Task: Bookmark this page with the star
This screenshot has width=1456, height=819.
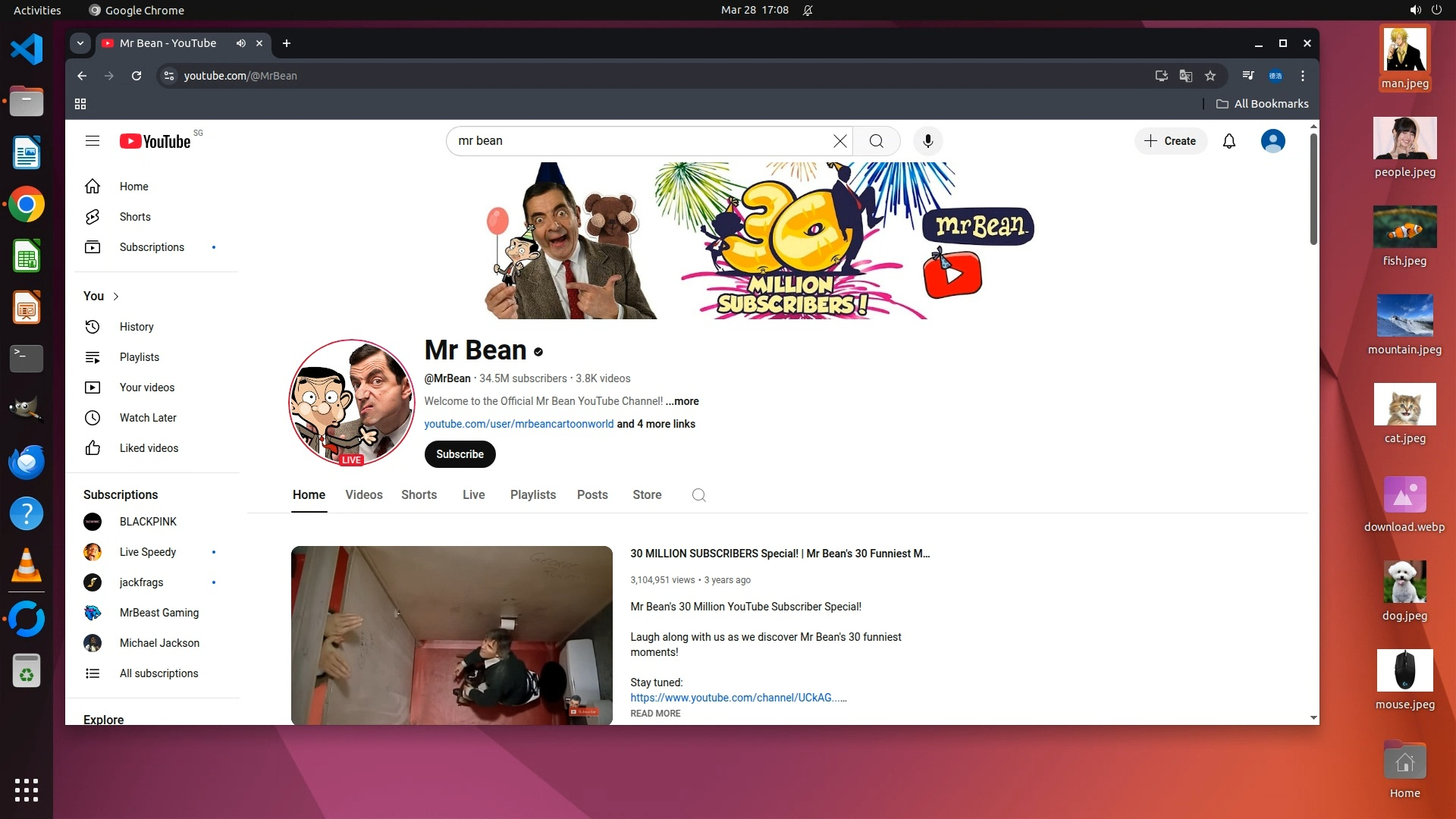Action: coord(1210,76)
